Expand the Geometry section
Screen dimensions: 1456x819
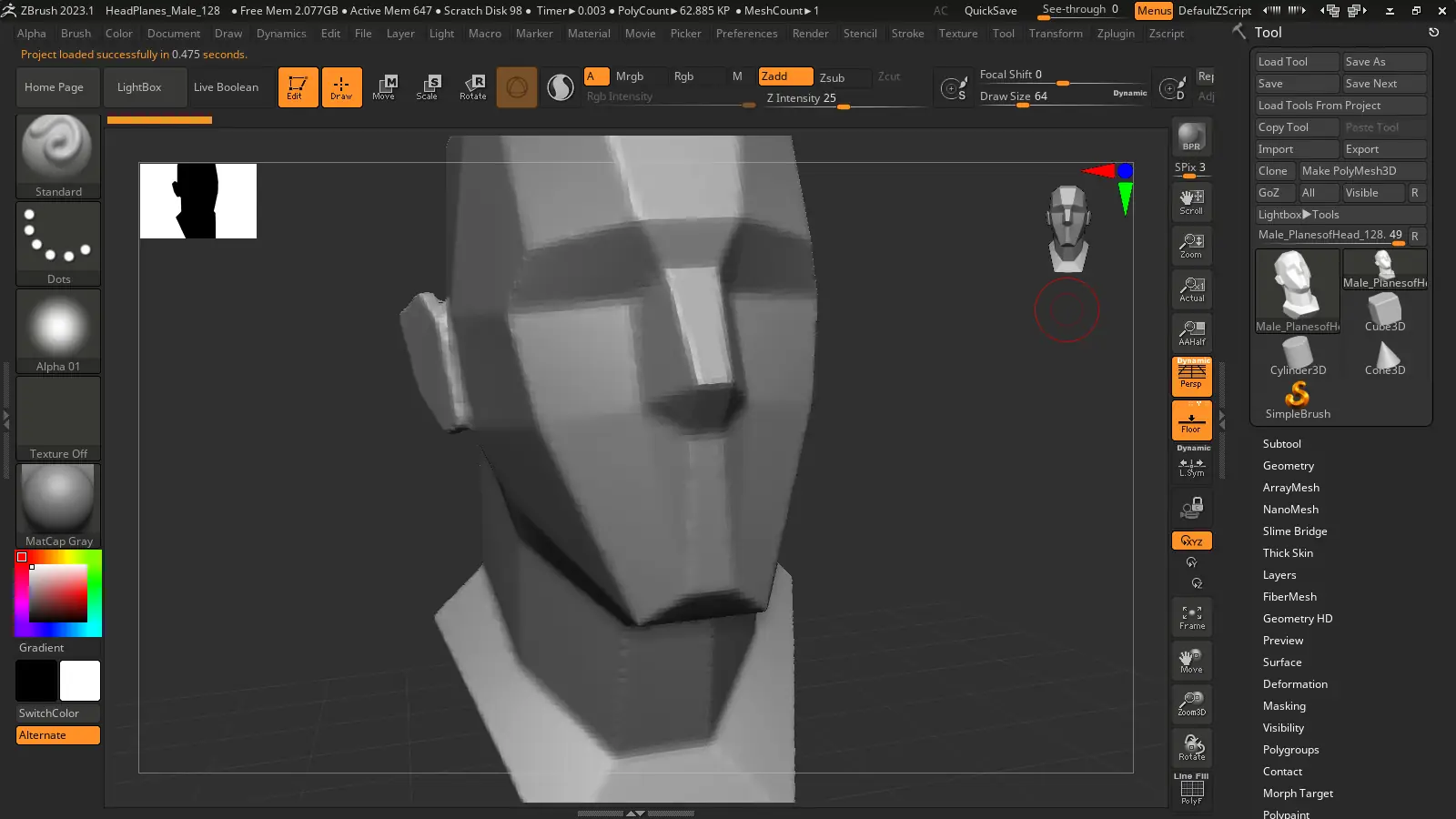(1288, 466)
